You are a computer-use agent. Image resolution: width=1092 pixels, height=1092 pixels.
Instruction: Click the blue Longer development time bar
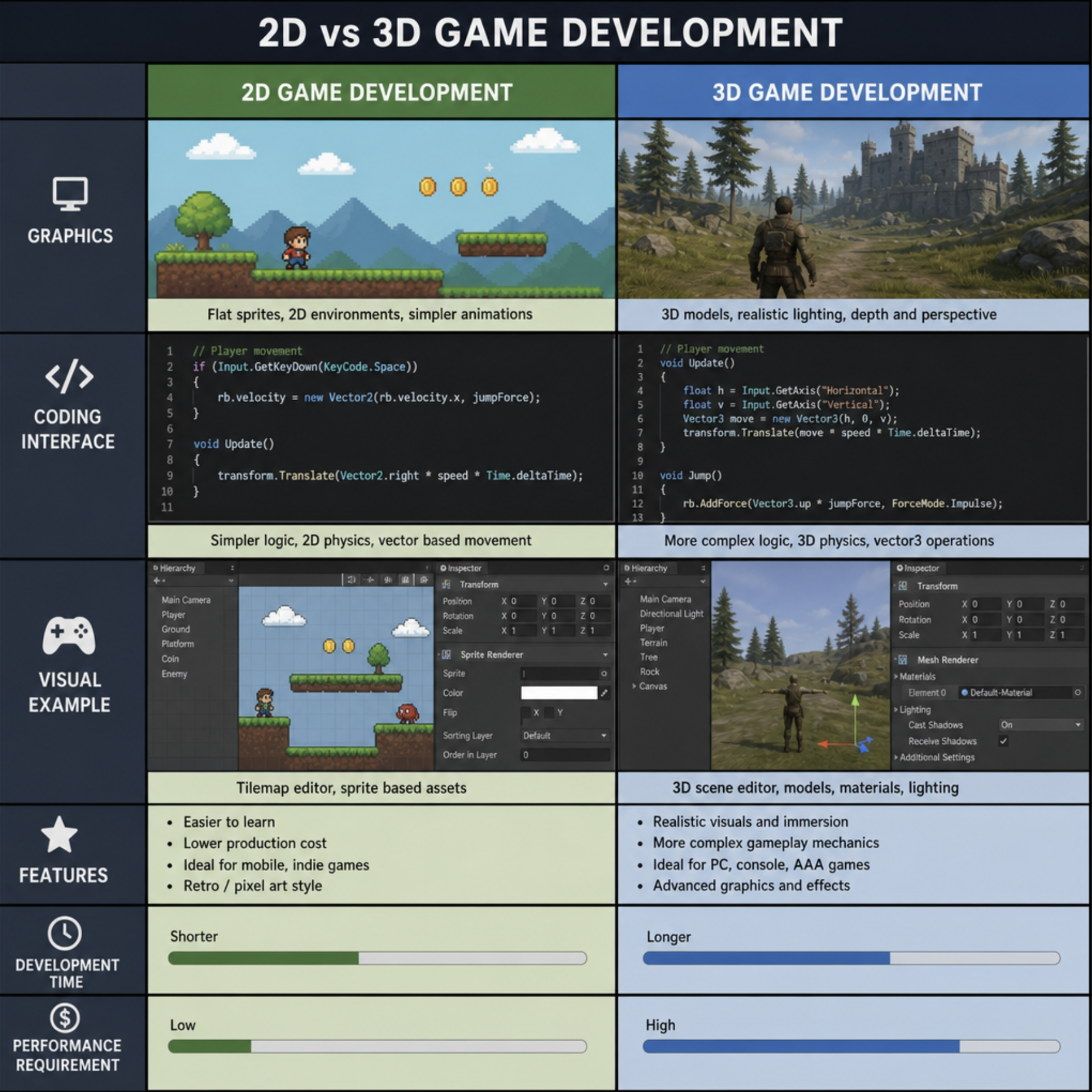pos(766,958)
